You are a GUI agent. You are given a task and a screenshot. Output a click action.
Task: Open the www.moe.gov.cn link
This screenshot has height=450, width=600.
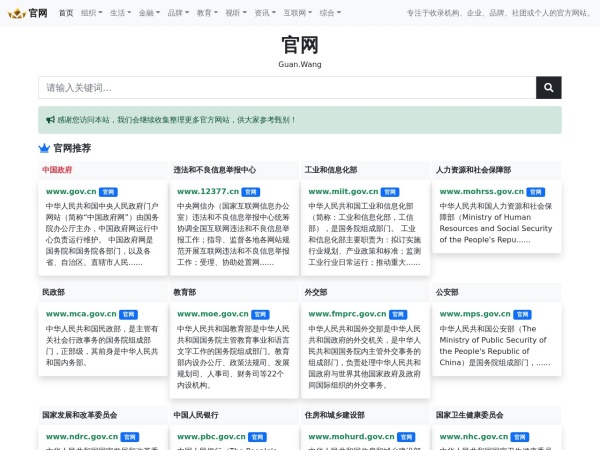pyautogui.click(x=213, y=314)
